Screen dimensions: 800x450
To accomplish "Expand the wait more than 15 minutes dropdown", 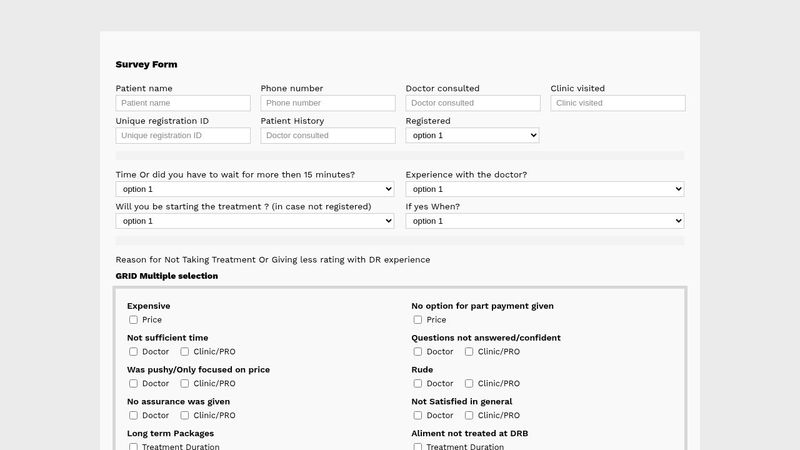I will 255,189.
